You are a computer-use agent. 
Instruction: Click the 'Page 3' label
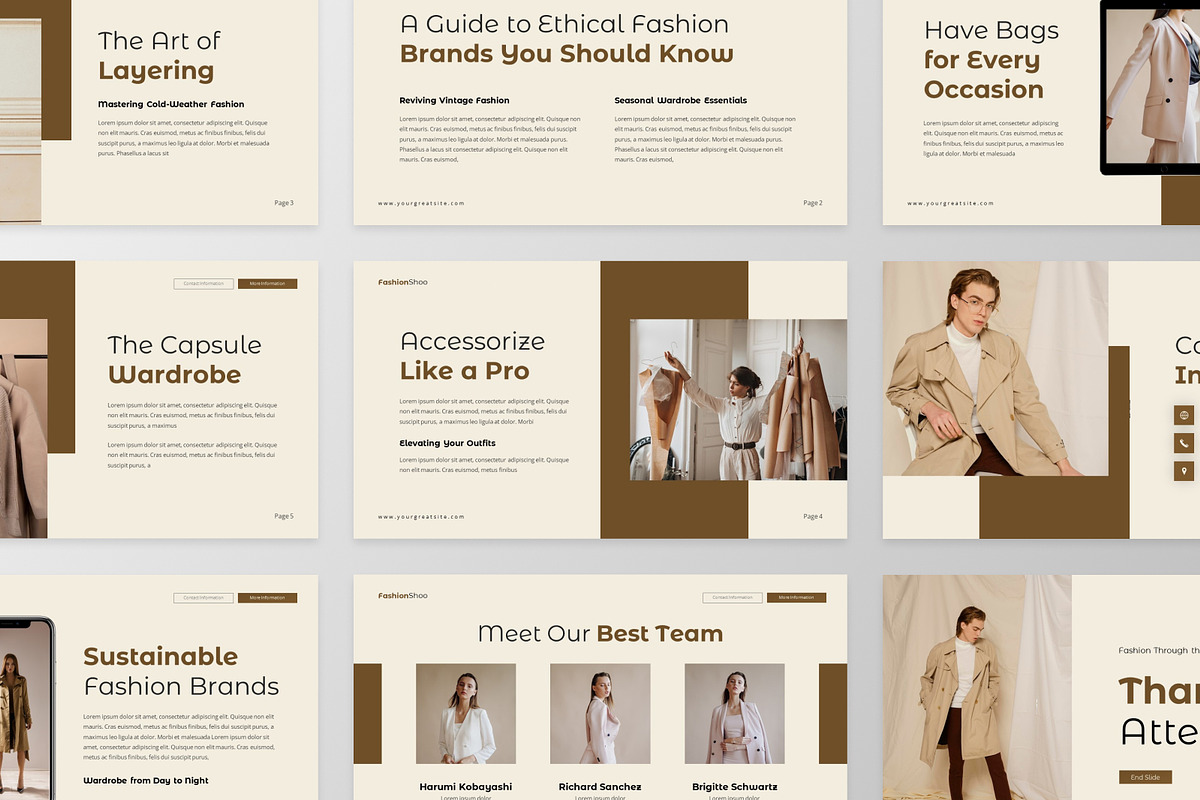284,203
